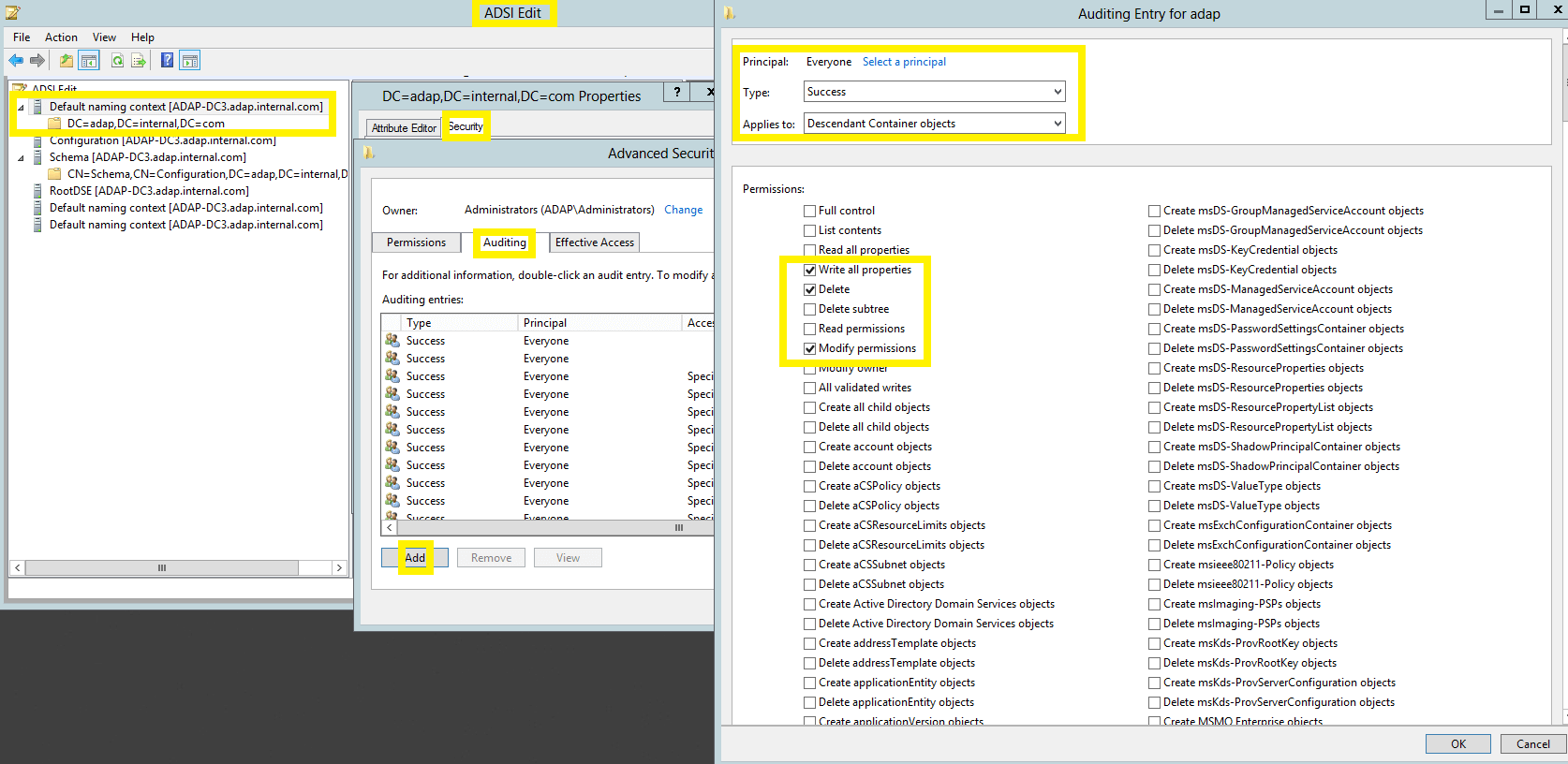Click the blue Help question mark icon

click(x=167, y=61)
